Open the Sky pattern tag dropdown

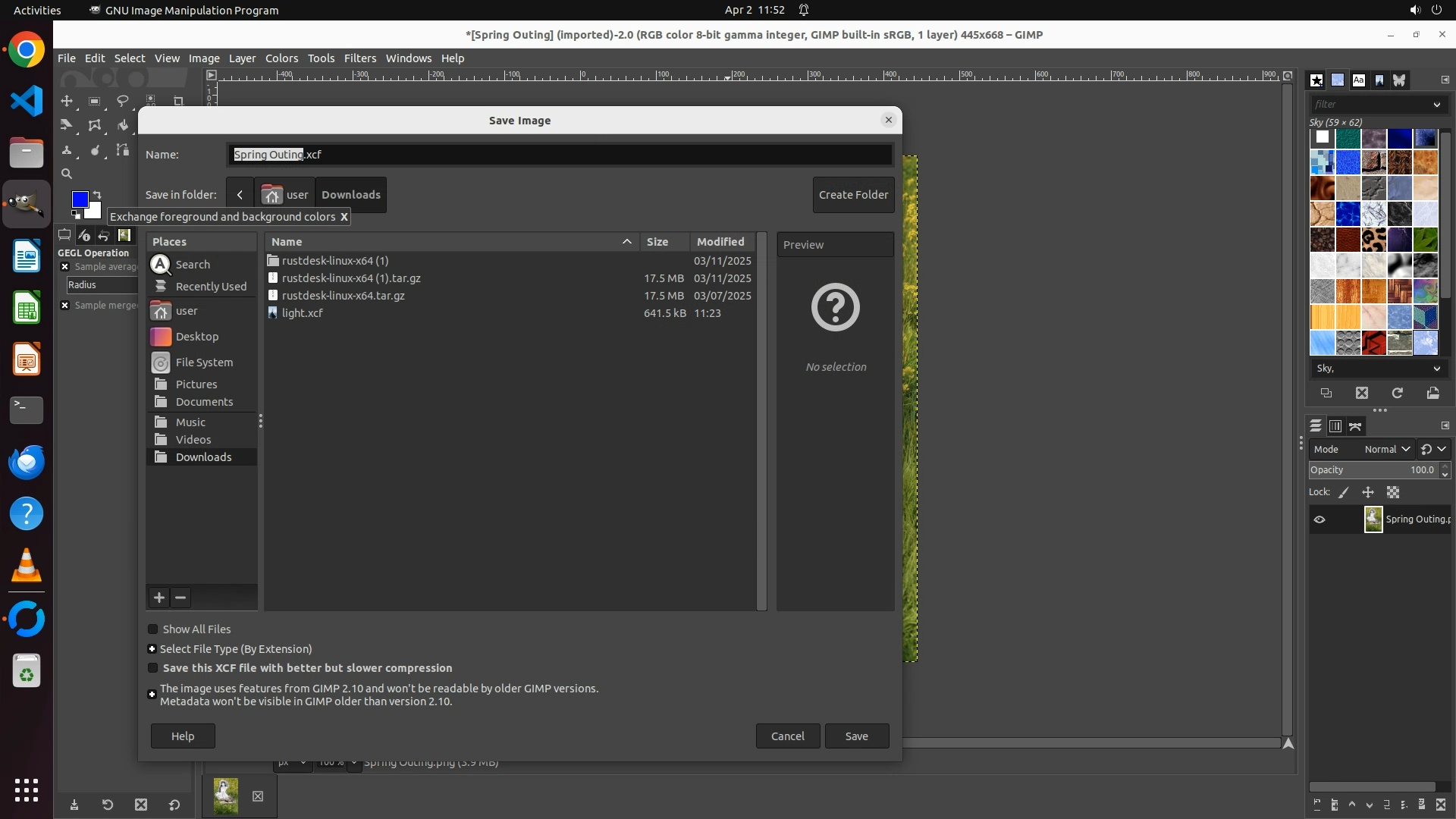click(x=1436, y=369)
